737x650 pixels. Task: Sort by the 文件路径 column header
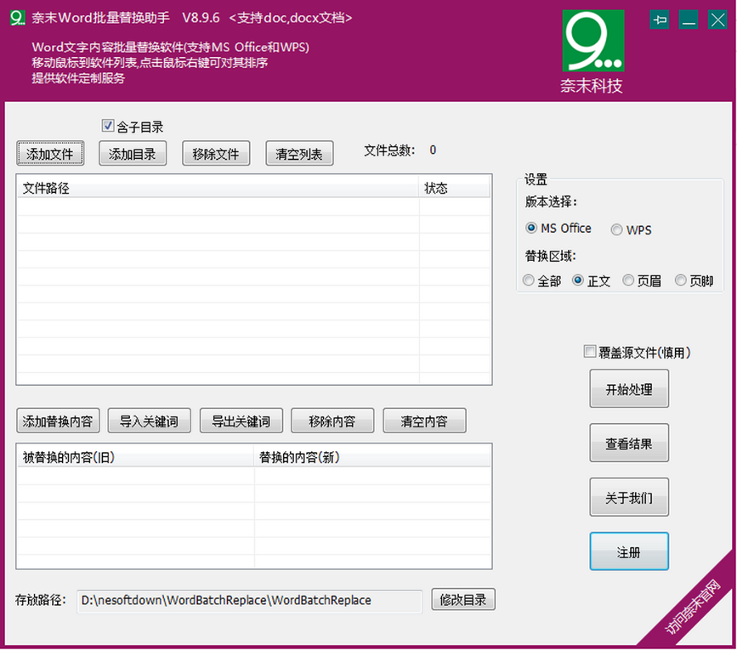pyautogui.click(x=218, y=188)
